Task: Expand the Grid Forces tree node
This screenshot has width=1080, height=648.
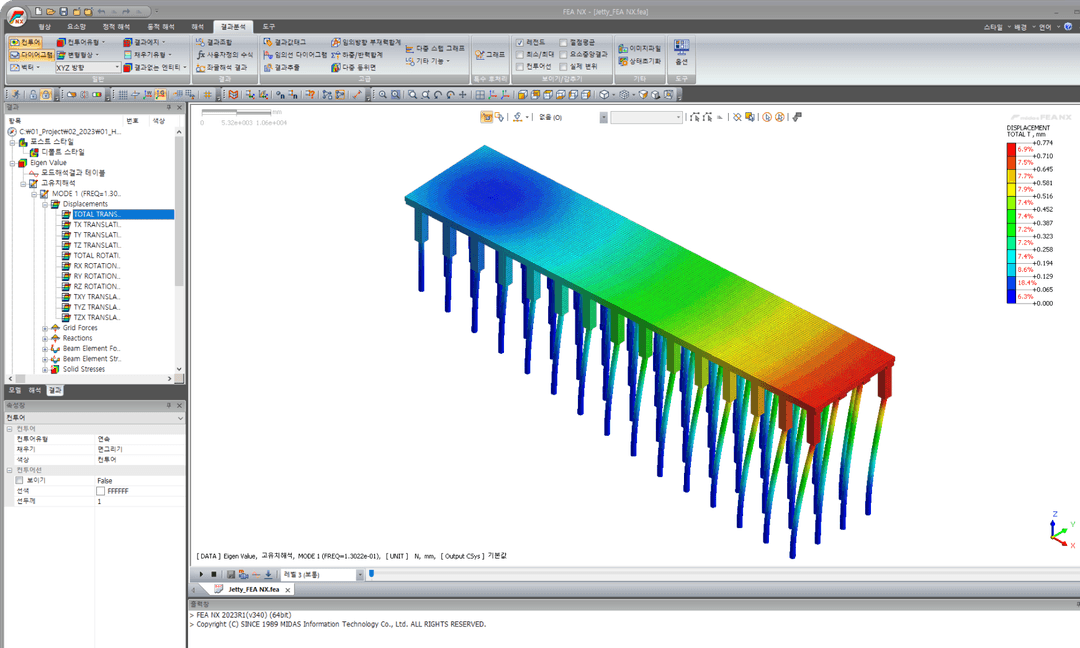Action: coord(45,328)
